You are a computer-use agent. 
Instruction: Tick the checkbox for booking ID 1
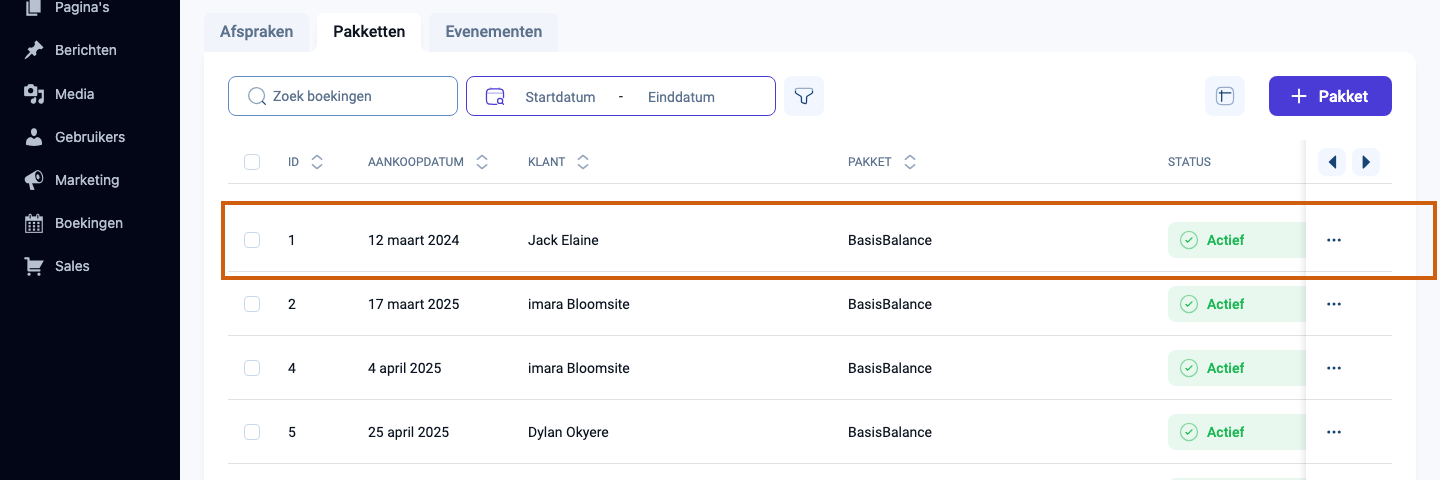point(252,240)
